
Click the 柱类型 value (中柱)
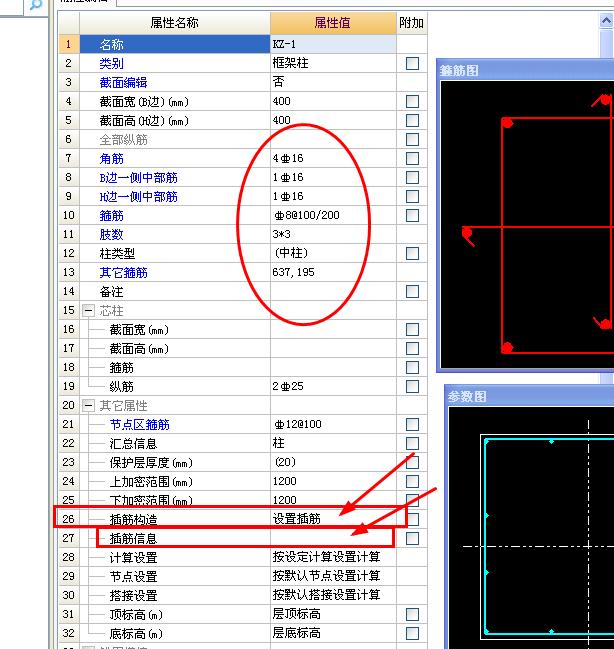click(333, 253)
